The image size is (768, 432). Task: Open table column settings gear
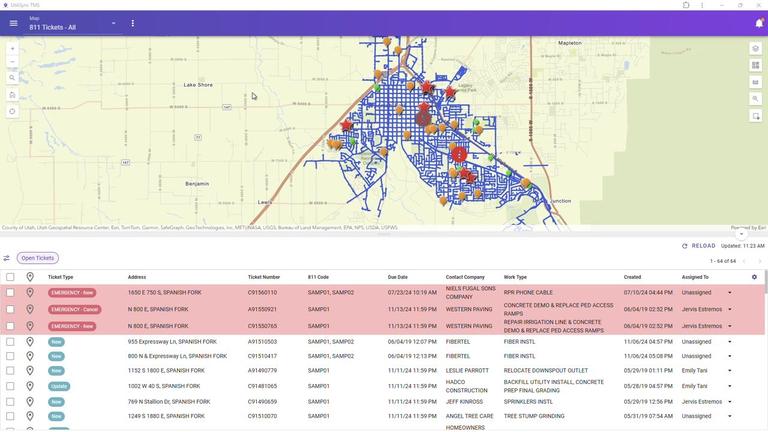(755, 277)
